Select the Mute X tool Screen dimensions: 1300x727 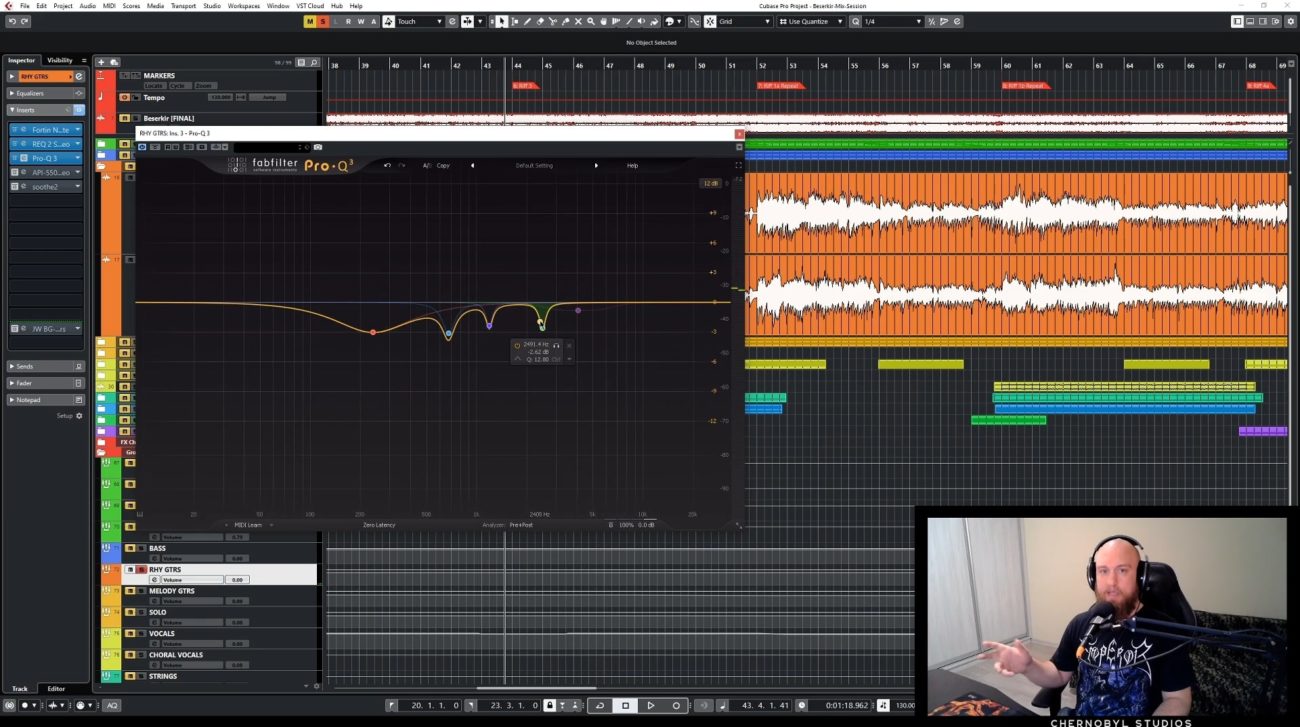[579, 21]
